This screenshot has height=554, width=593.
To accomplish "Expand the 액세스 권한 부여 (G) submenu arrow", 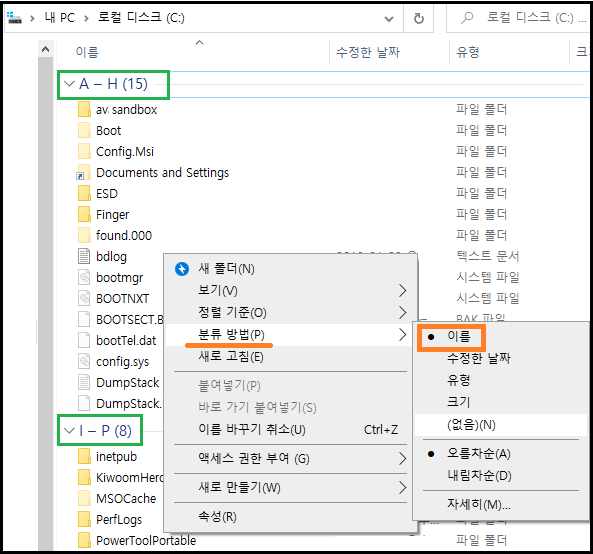I will point(402,459).
